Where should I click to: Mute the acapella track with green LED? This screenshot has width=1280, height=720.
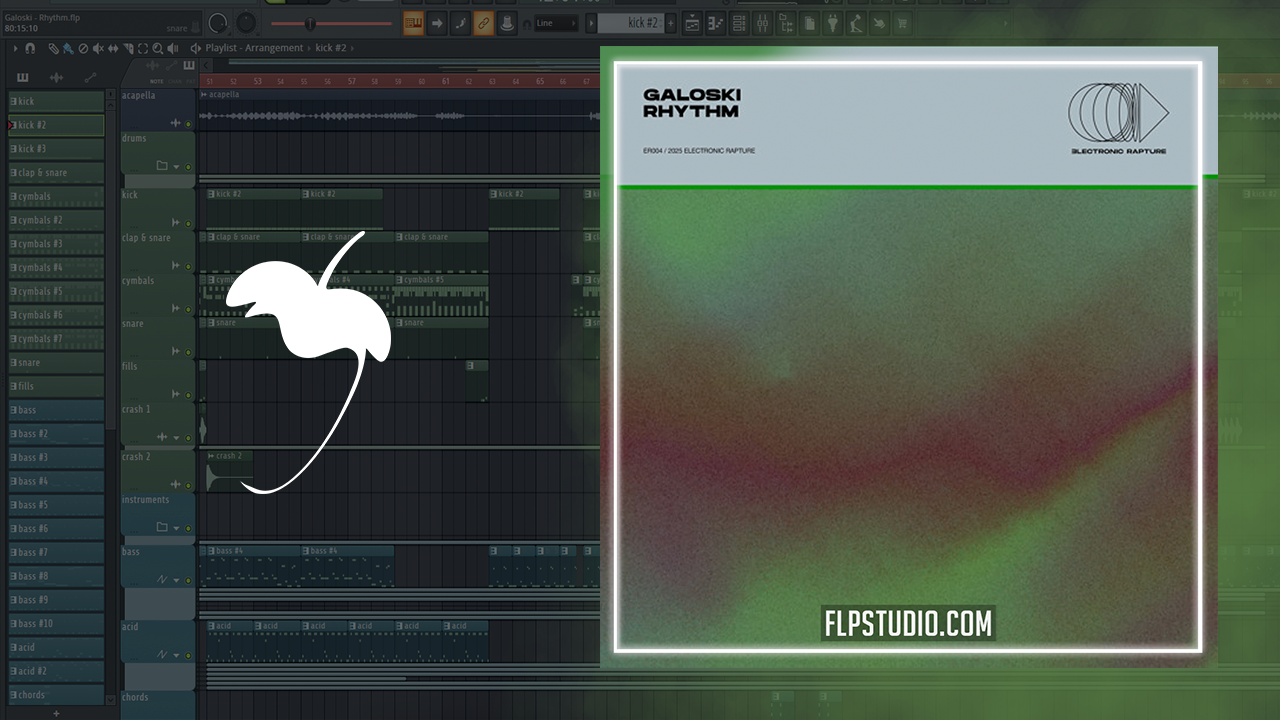click(188, 123)
